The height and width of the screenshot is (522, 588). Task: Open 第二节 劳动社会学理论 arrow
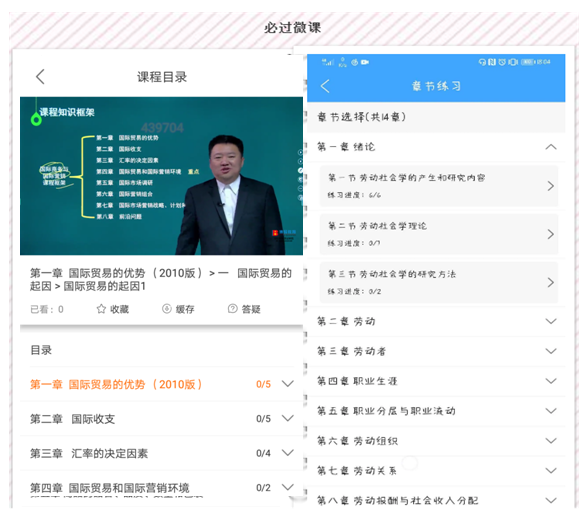(x=550, y=234)
